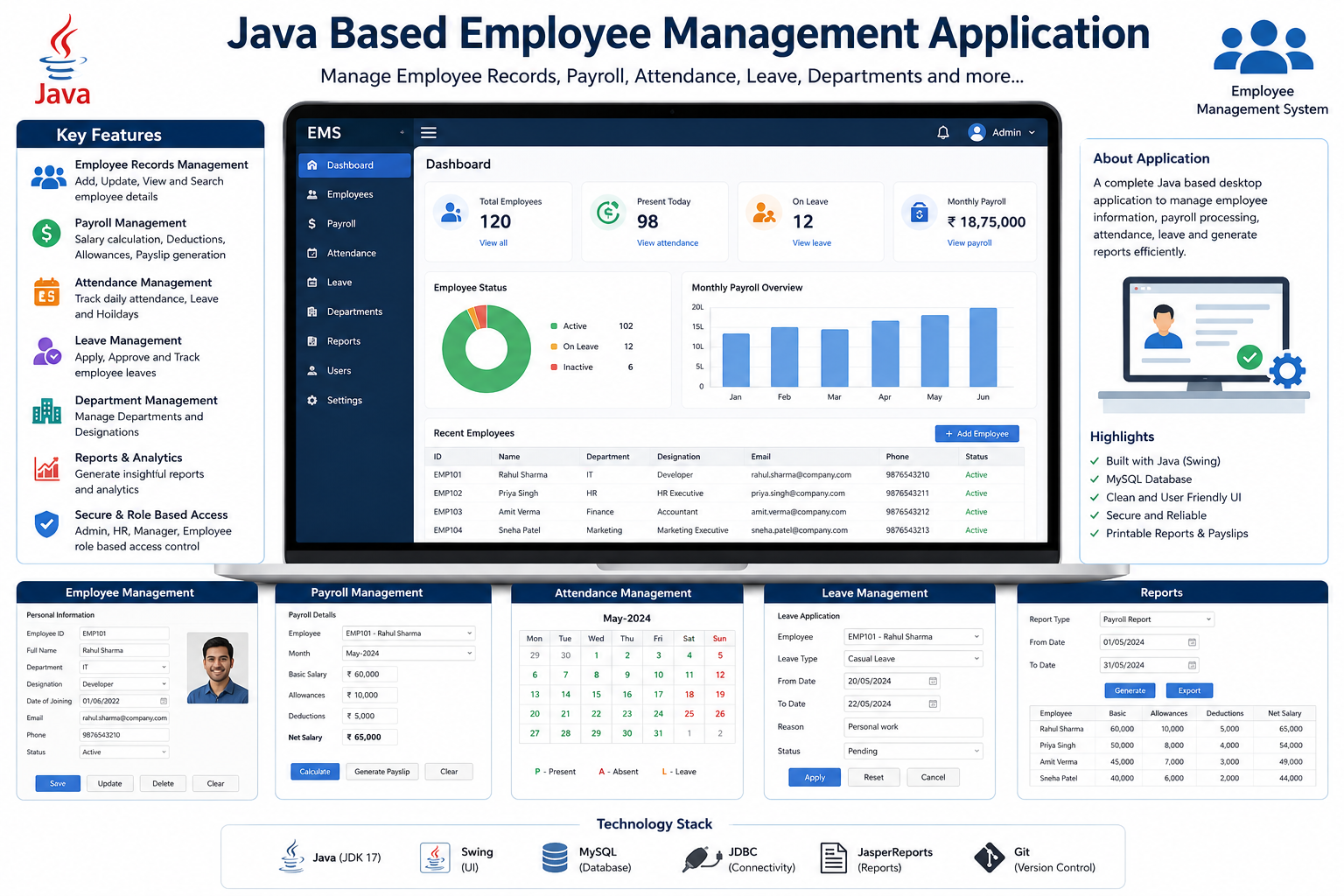
Task: Open Leave in the EMS sidebar
Action: coord(354,283)
